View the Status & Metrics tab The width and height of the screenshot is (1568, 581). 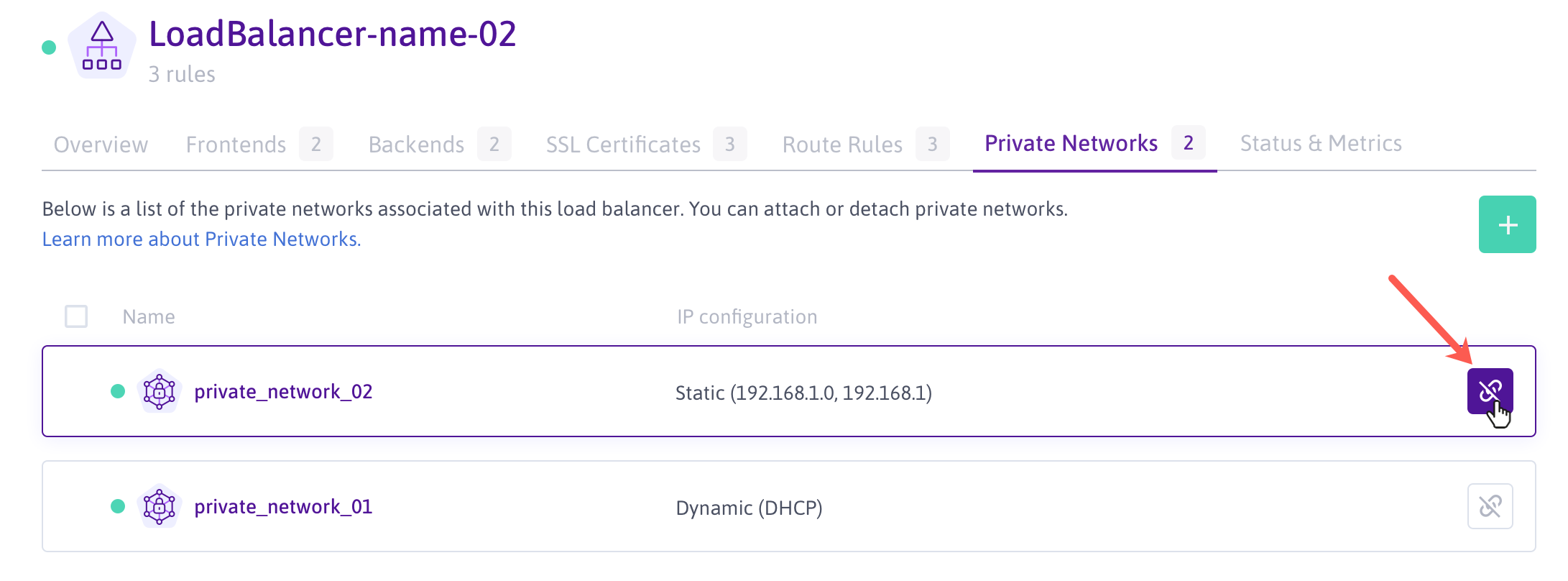tap(1321, 144)
